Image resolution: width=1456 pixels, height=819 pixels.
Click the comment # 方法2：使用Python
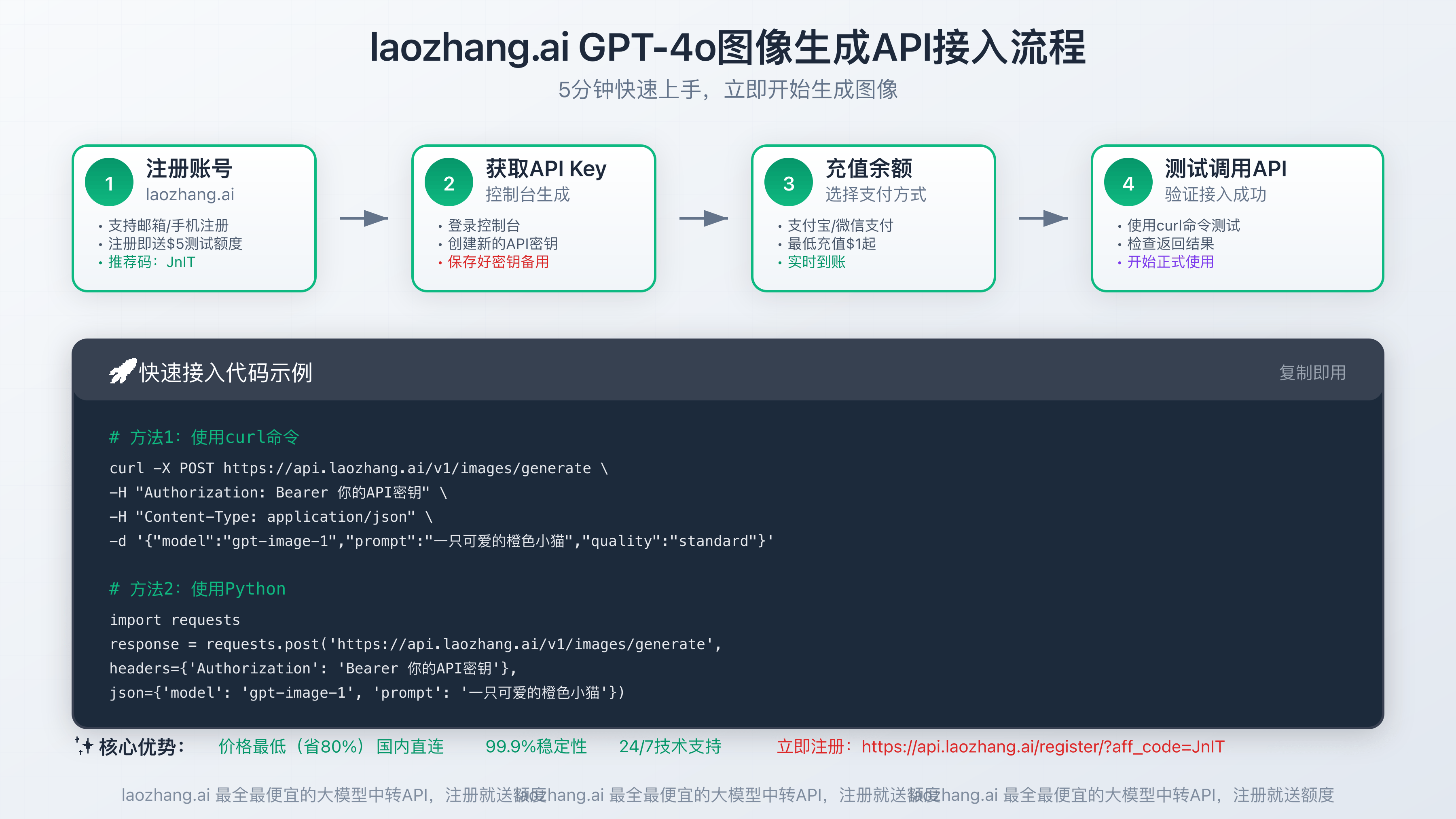point(197,588)
